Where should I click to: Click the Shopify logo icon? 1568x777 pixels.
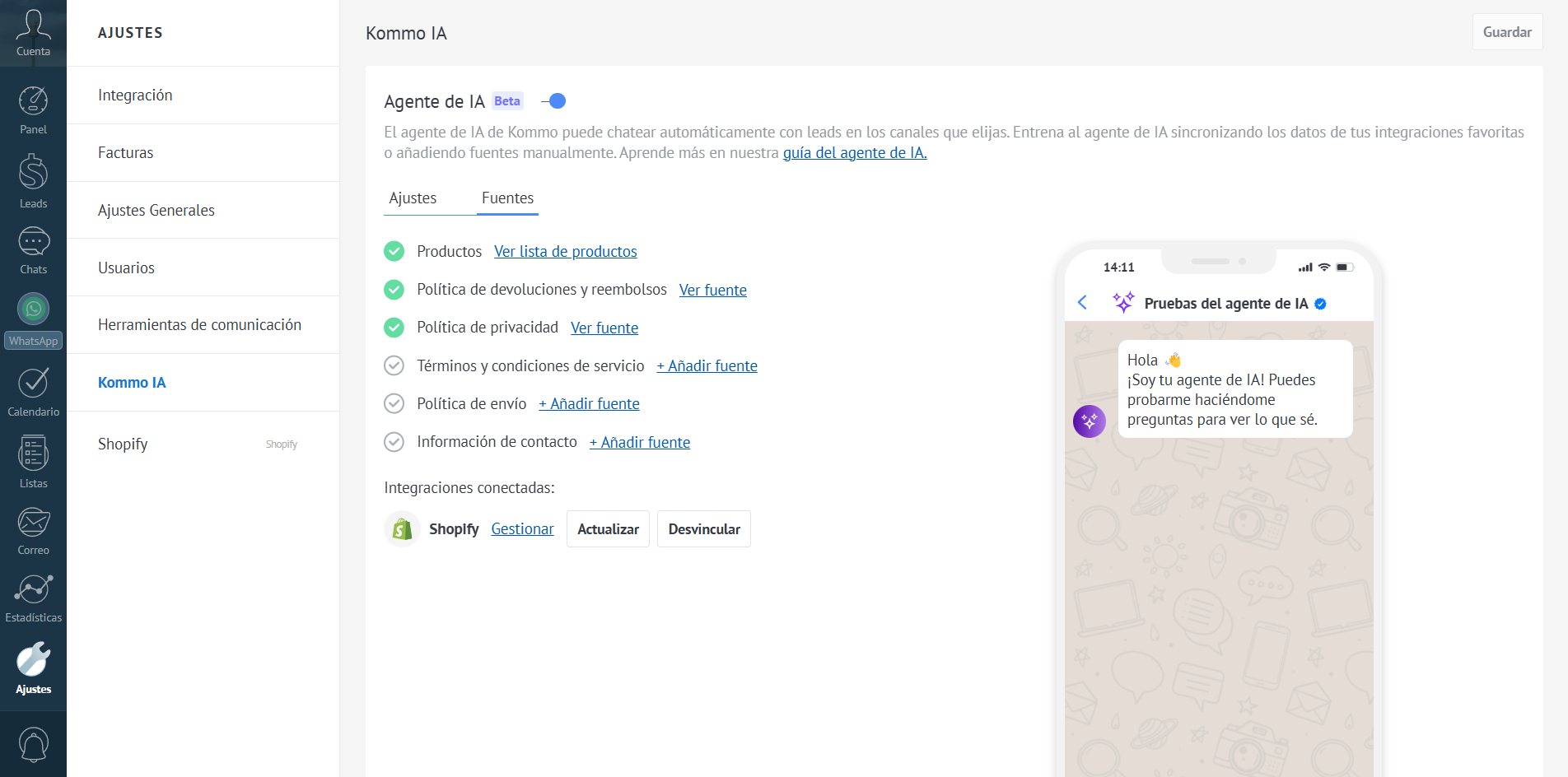pos(402,529)
